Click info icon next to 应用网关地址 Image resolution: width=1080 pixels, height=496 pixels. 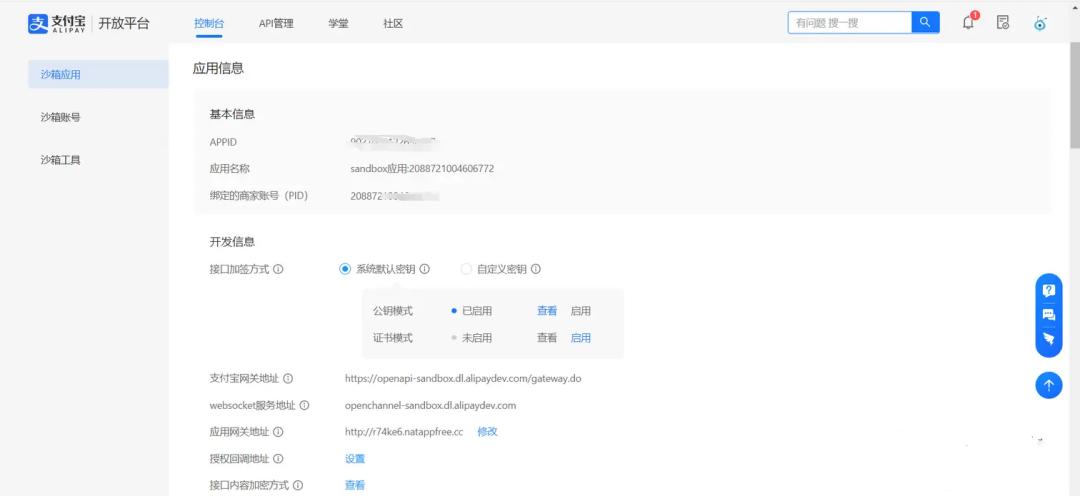[278, 432]
